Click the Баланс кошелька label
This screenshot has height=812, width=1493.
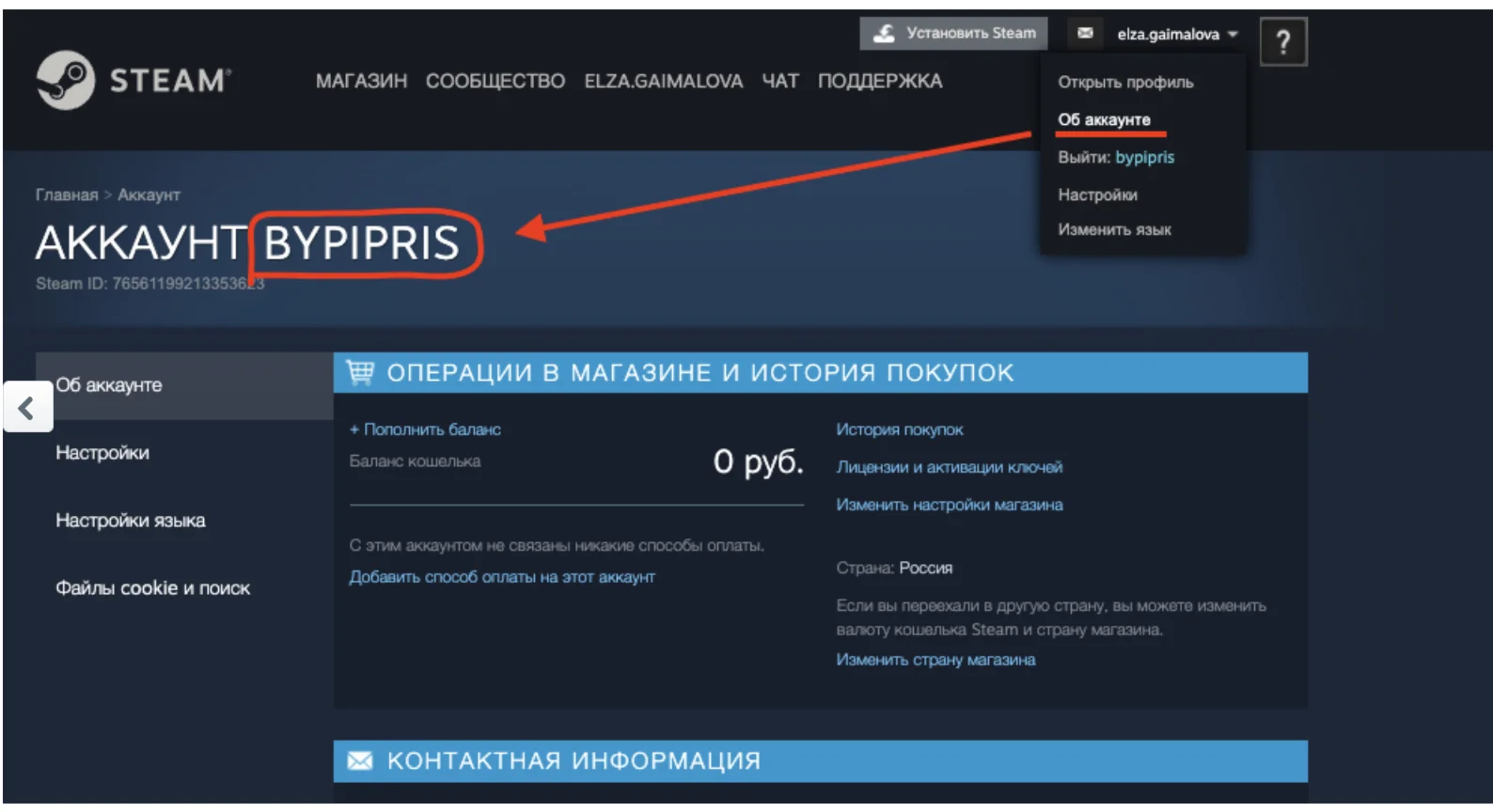pos(415,461)
